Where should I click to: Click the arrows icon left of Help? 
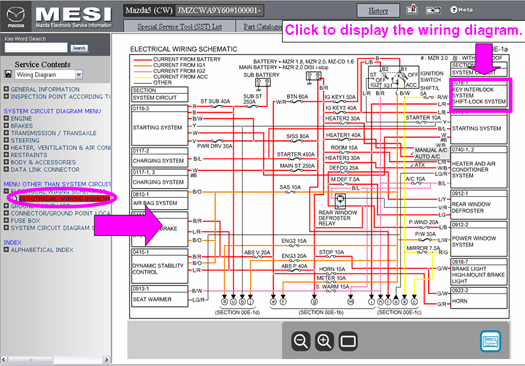[433, 11]
